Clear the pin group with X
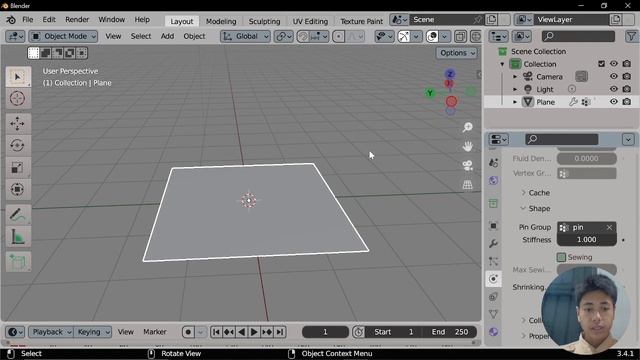The width and height of the screenshot is (640, 360). tap(609, 227)
